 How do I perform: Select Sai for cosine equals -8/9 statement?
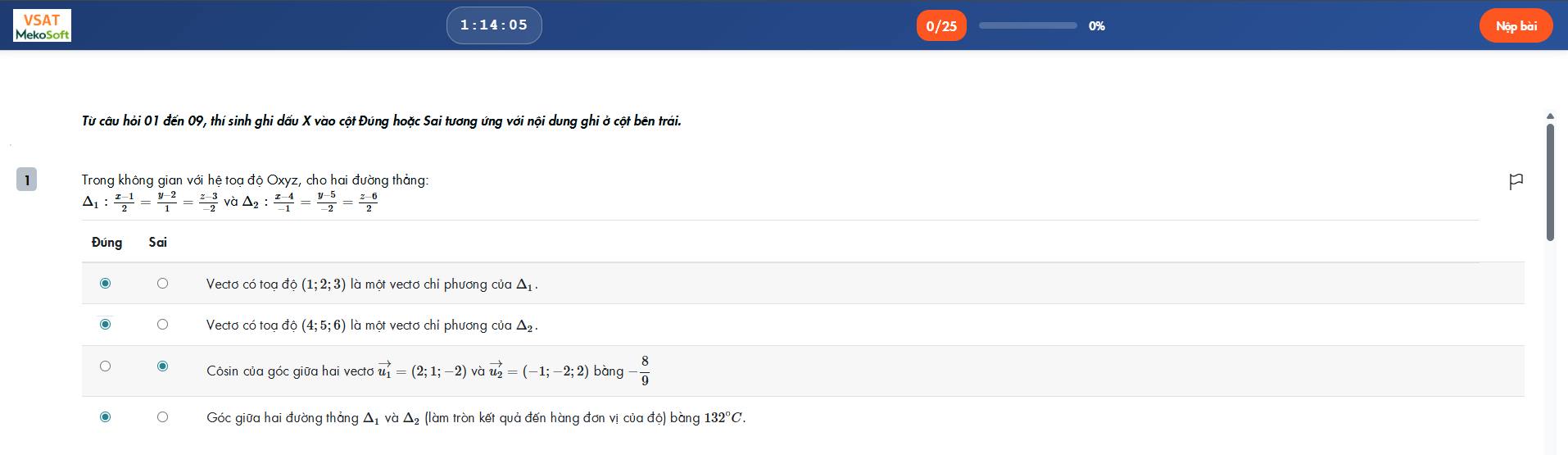pos(162,366)
